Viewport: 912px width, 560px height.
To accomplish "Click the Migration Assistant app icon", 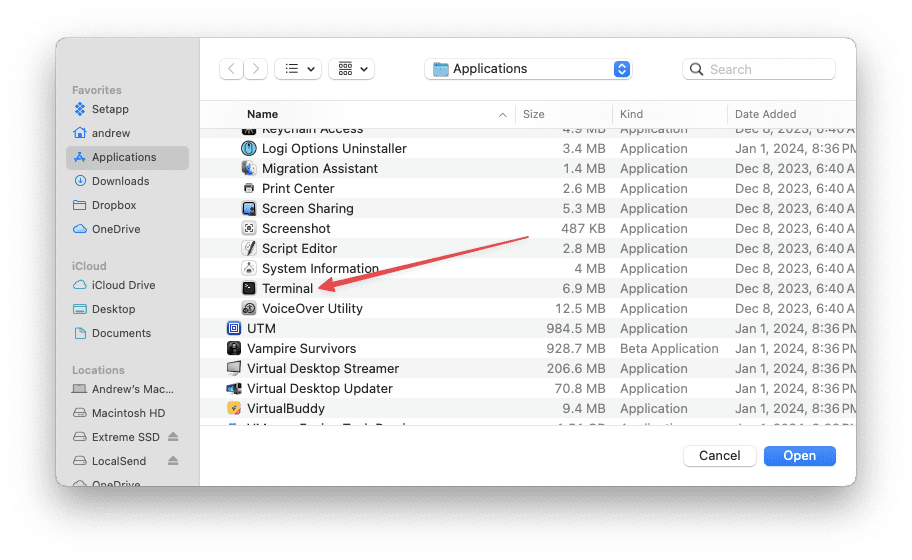I will coord(248,169).
